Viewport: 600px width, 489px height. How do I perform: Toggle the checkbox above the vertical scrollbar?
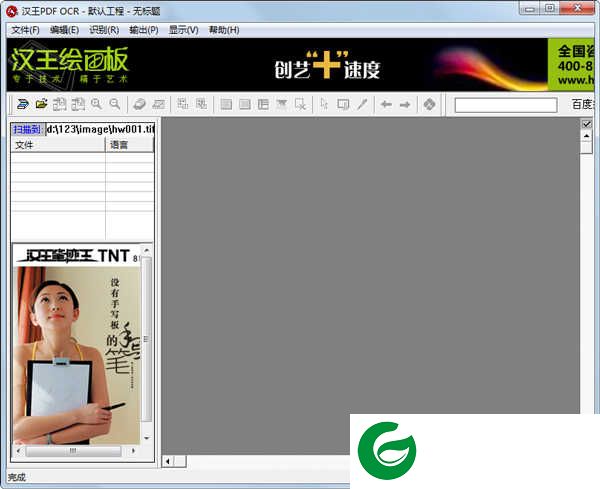pyautogui.click(x=586, y=124)
